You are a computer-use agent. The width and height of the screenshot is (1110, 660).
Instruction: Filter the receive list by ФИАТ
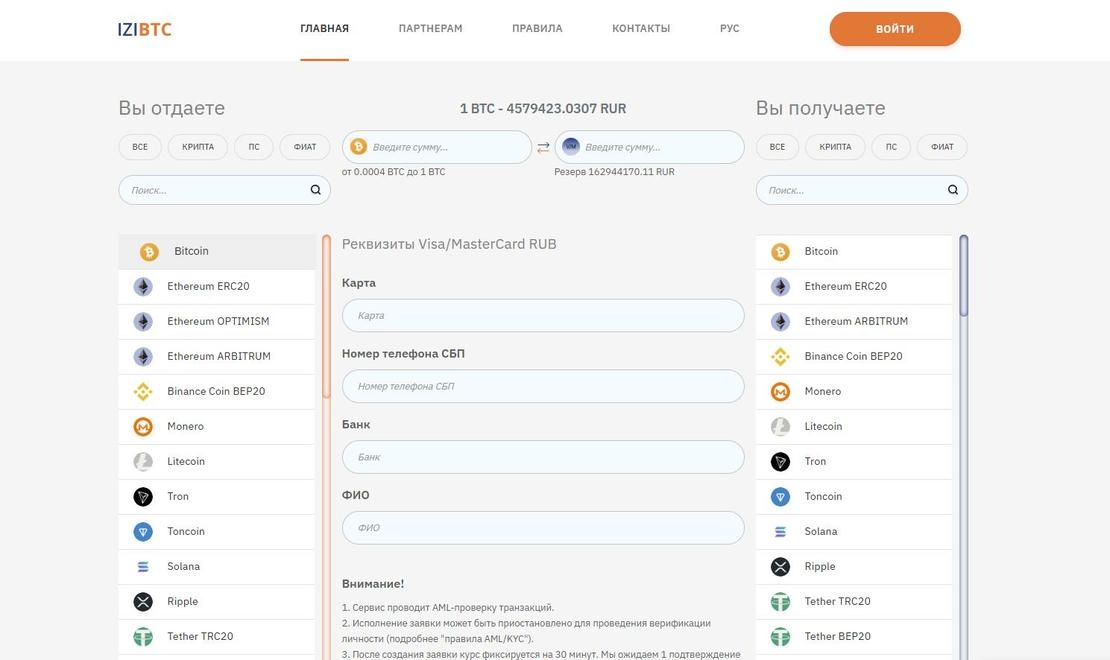click(x=942, y=147)
